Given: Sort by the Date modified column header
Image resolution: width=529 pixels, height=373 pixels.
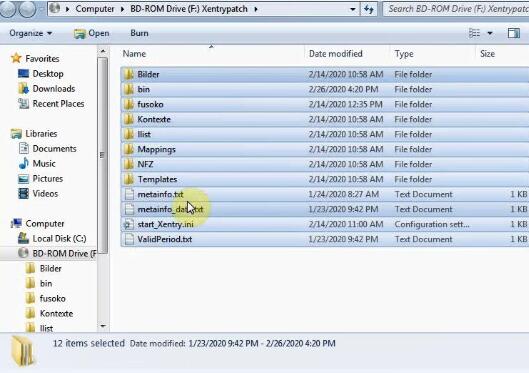Looking at the screenshot, I should pos(336,54).
